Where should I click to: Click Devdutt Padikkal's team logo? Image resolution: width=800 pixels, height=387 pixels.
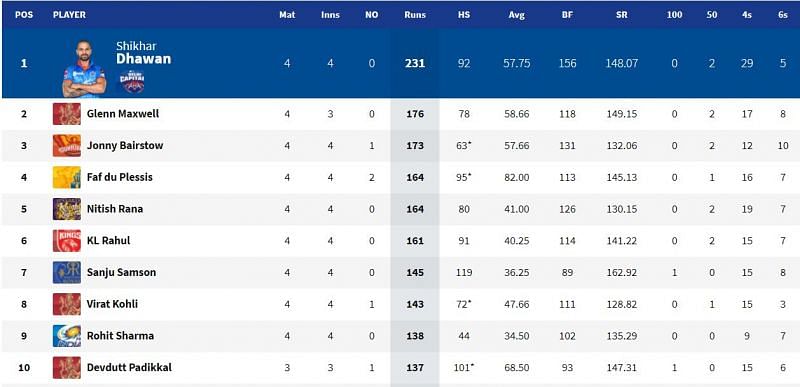(67, 368)
